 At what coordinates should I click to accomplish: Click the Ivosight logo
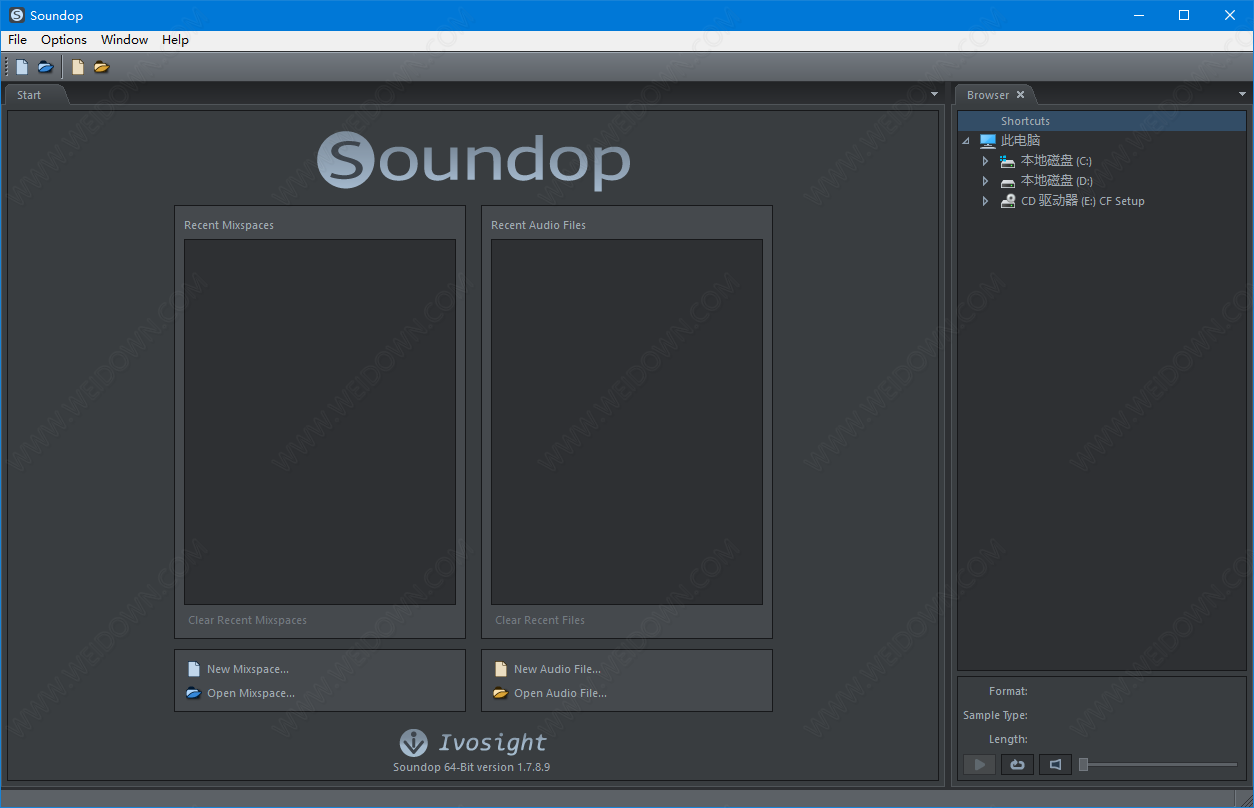click(473, 742)
